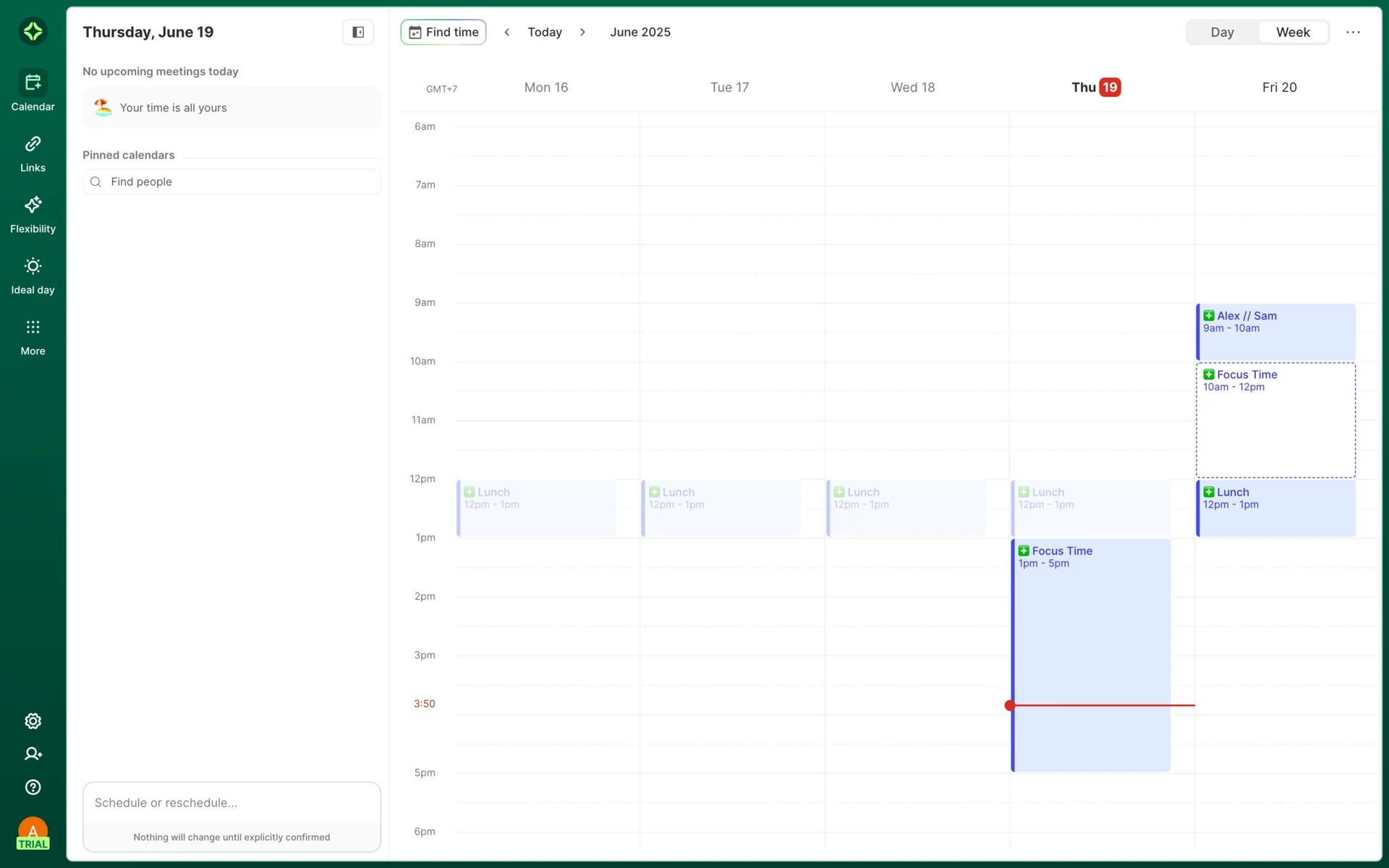Open settings gear in sidebar
This screenshot has width=1389, height=868.
[x=33, y=721]
